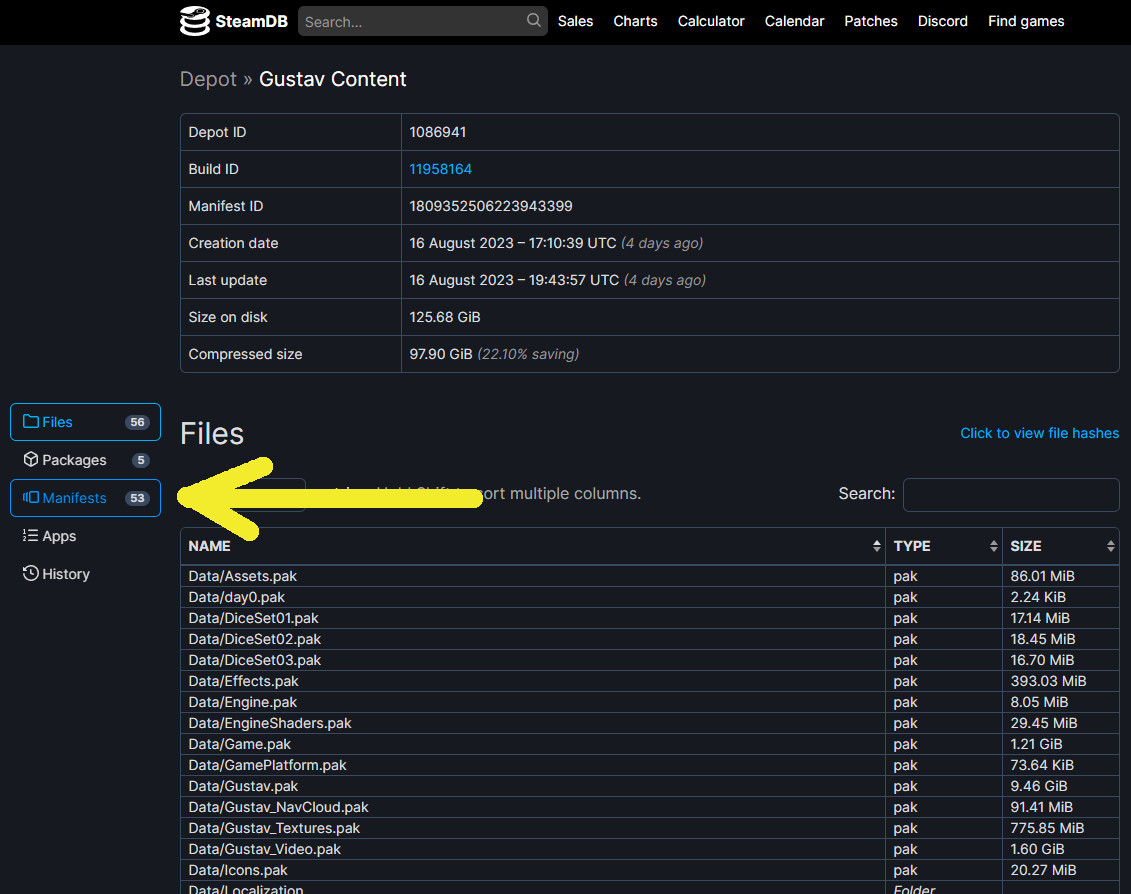Select Data/Effects.pak file name

pos(243,680)
